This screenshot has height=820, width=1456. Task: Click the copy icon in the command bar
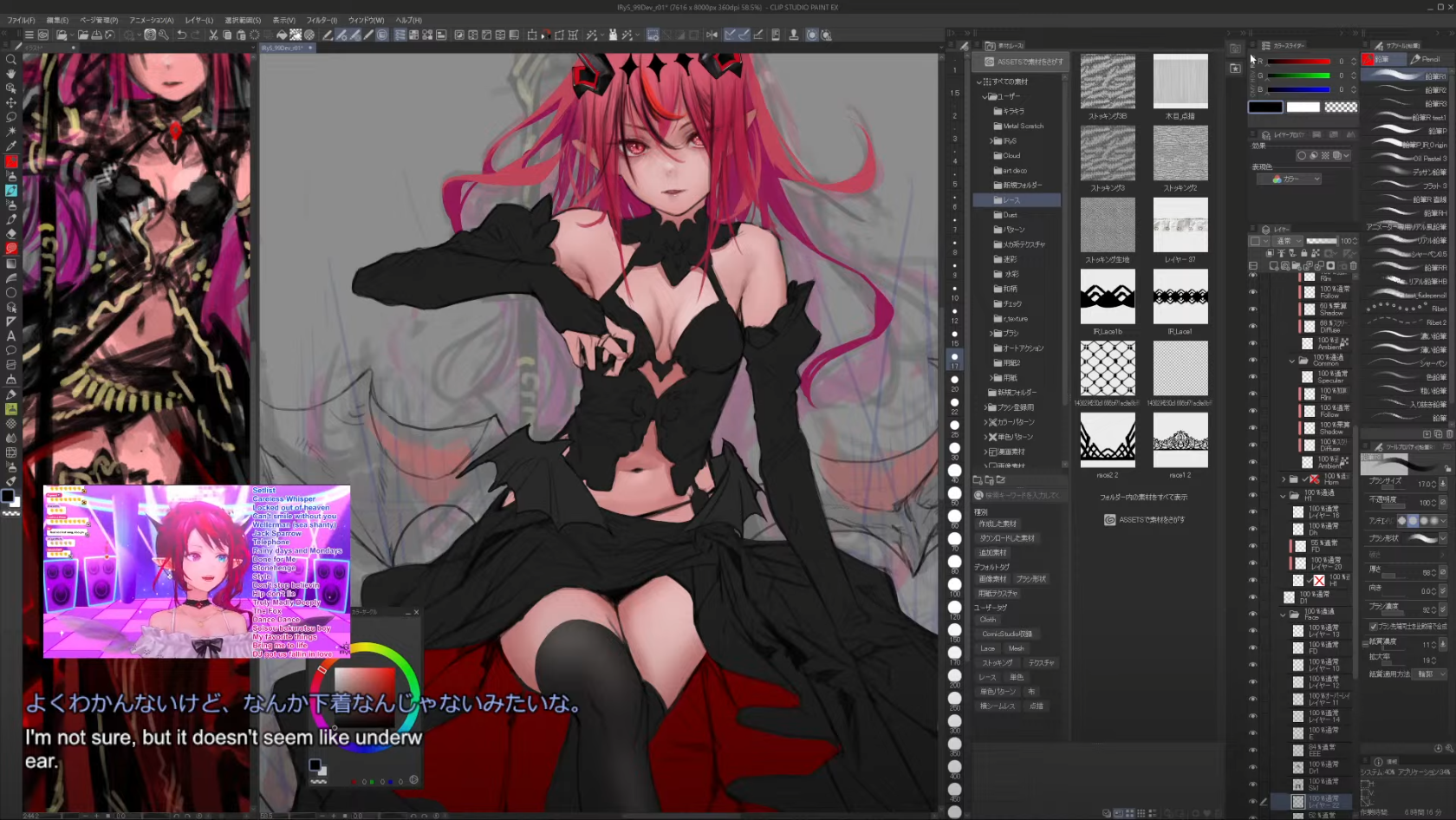227,35
